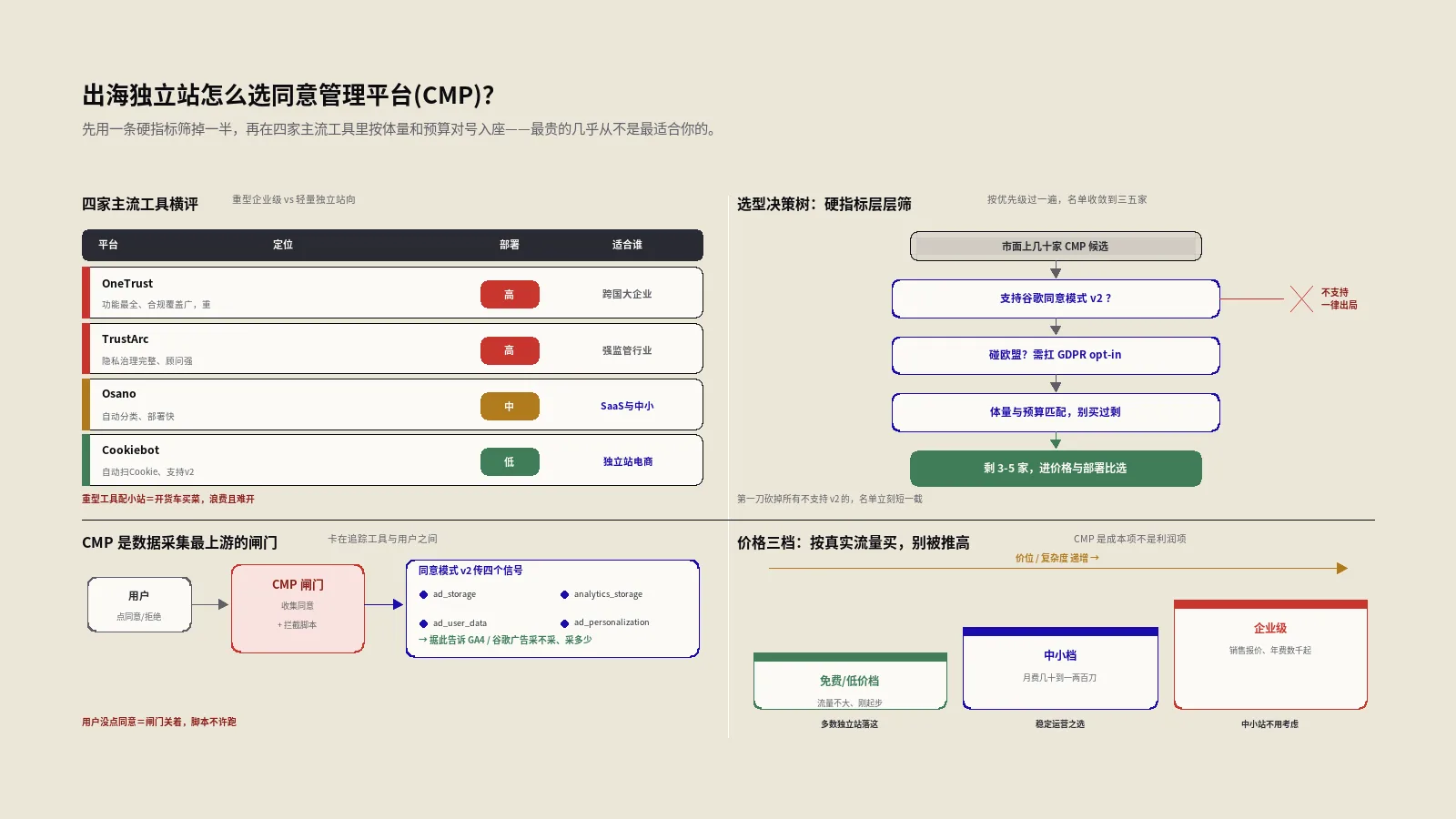Click the '多数独立站落这' caption

[x=850, y=724]
